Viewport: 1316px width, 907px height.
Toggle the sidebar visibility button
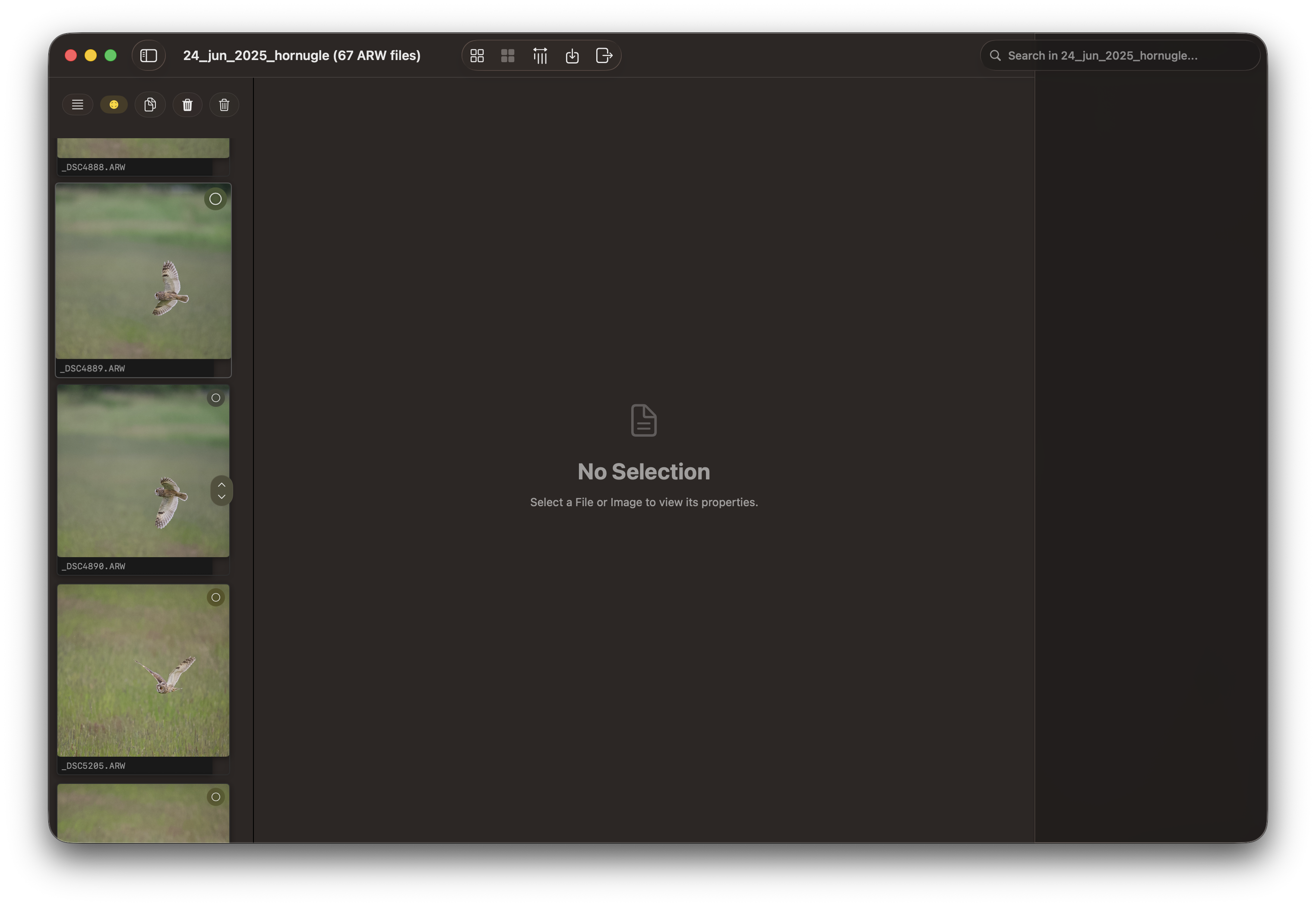point(148,55)
